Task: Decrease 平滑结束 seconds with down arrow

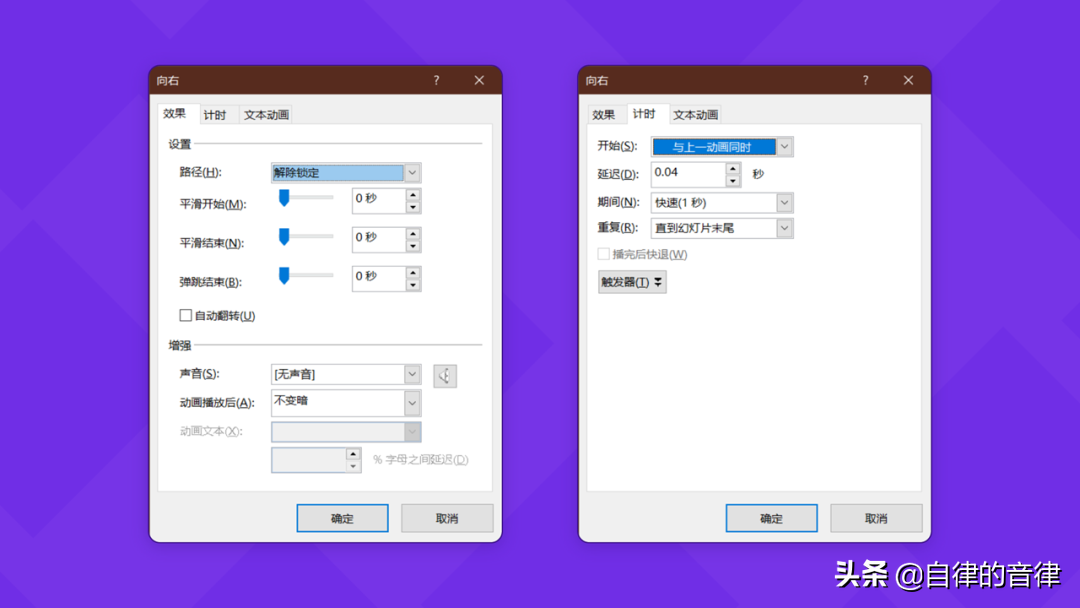Action: [413, 247]
